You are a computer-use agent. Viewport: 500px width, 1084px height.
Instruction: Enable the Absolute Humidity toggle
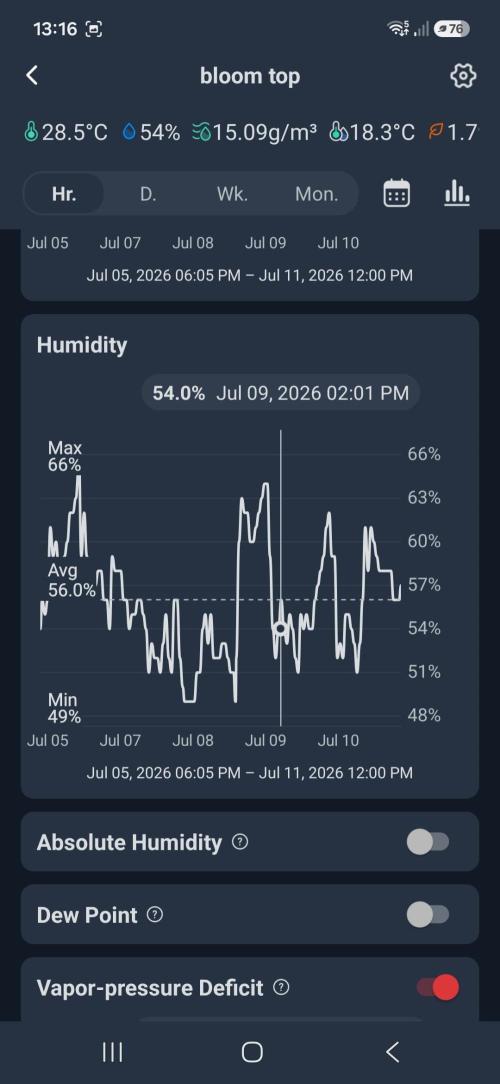click(x=428, y=842)
